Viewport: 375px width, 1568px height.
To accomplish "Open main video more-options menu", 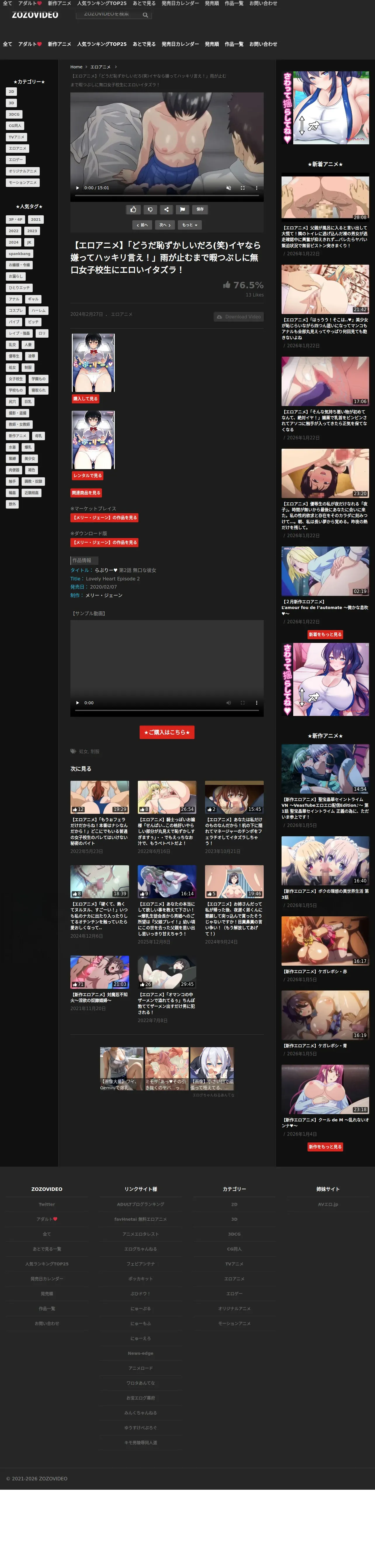I will (x=256, y=188).
